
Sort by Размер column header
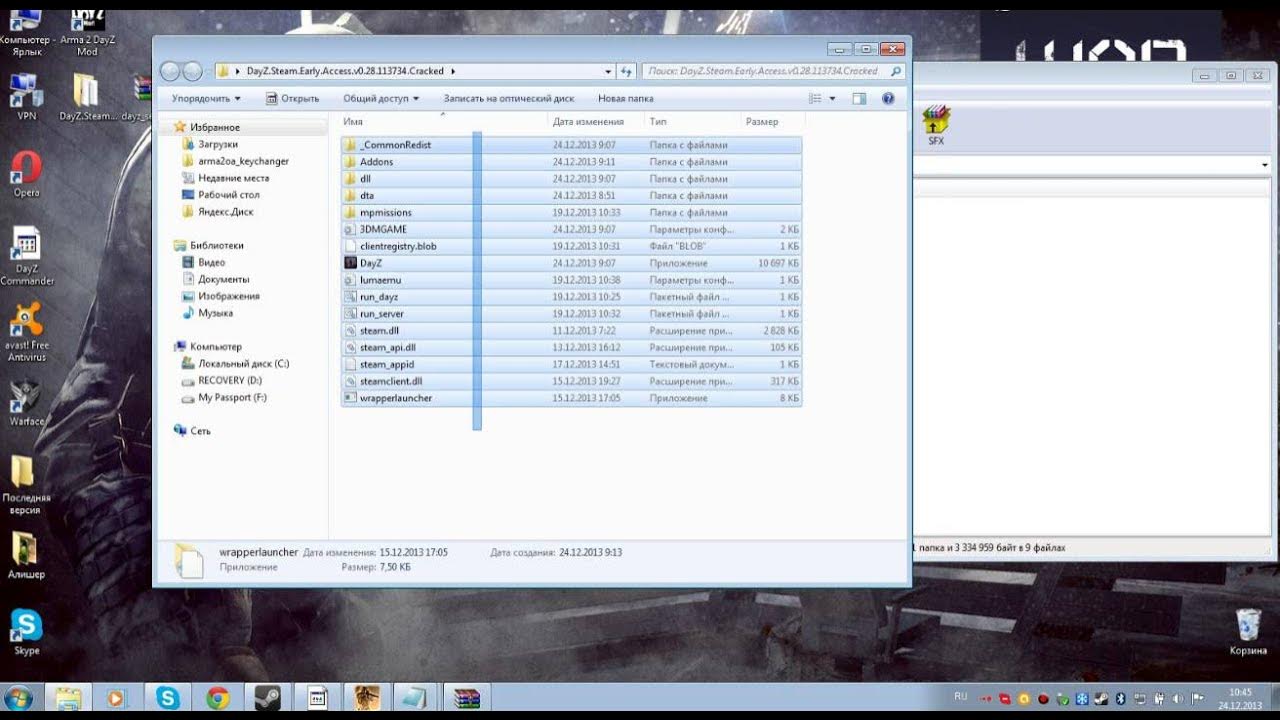tap(772, 121)
